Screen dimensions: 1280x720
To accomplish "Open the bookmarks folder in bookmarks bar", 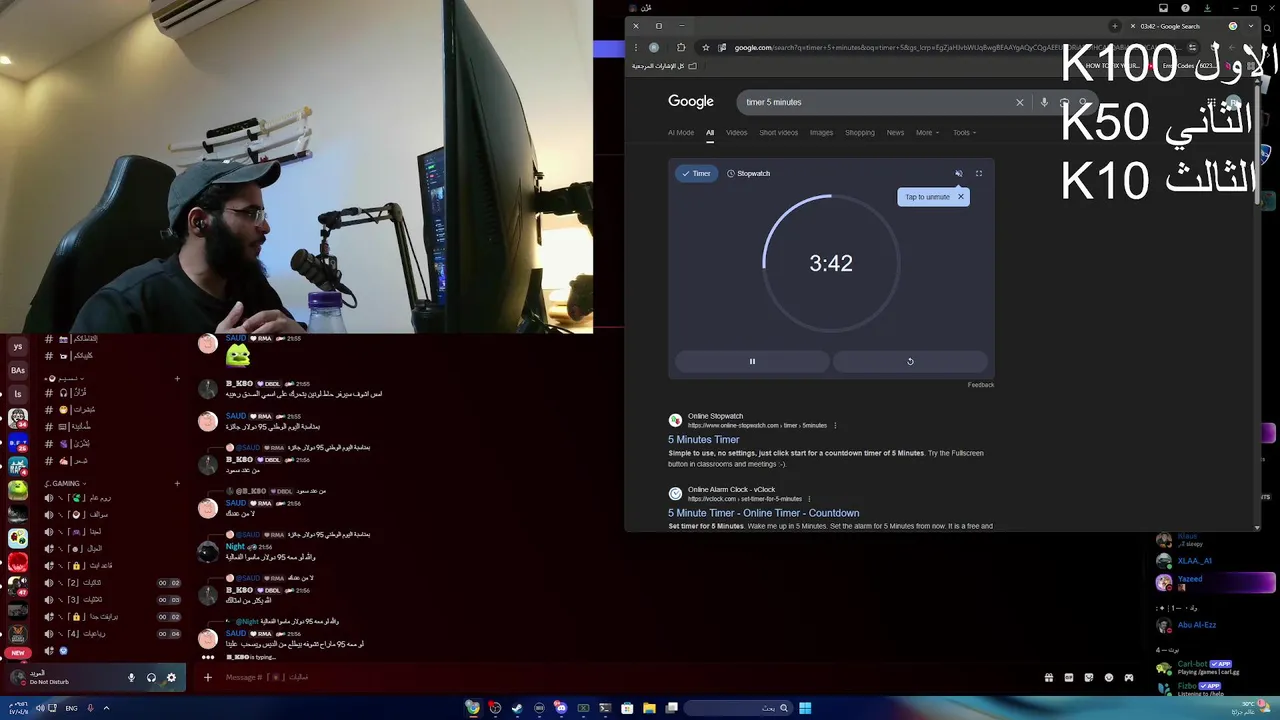I will [x=664, y=66].
